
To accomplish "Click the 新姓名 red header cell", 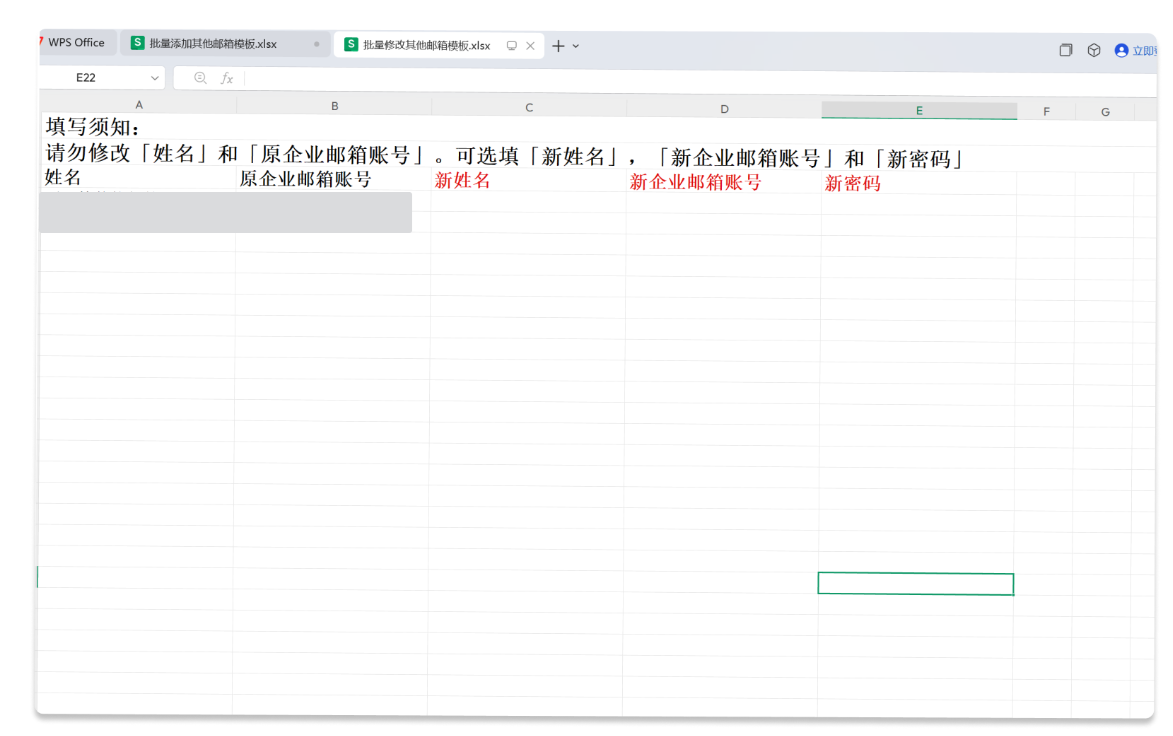I will [461, 183].
